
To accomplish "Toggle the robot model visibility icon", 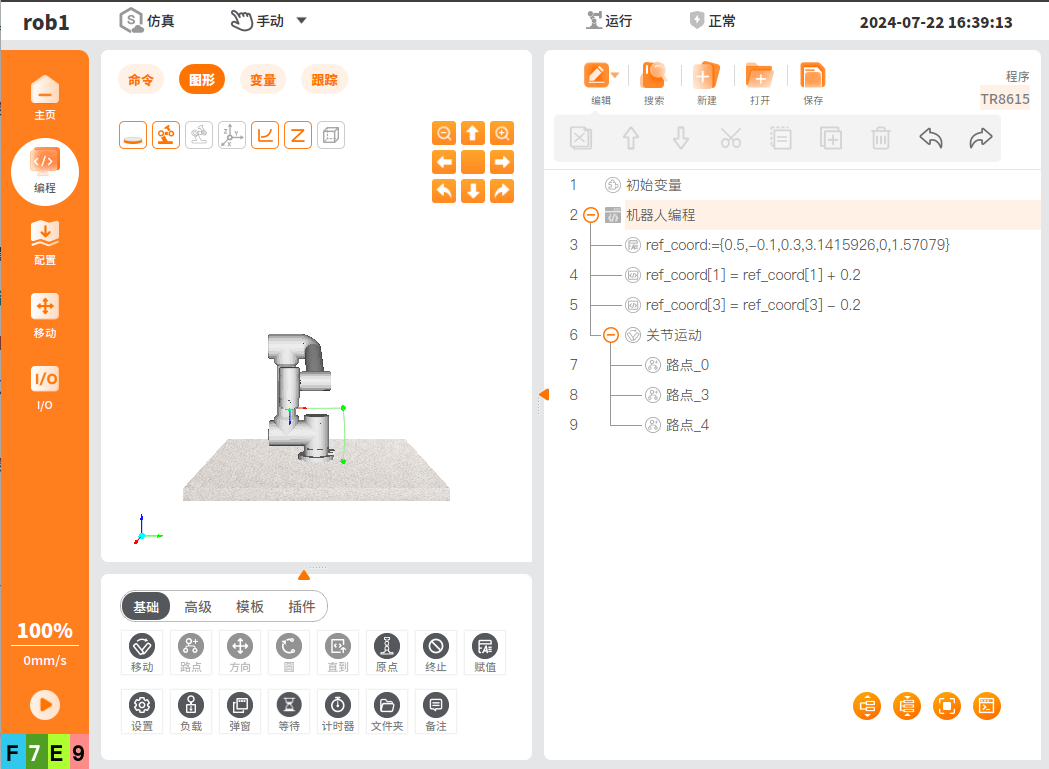I will (x=166, y=135).
